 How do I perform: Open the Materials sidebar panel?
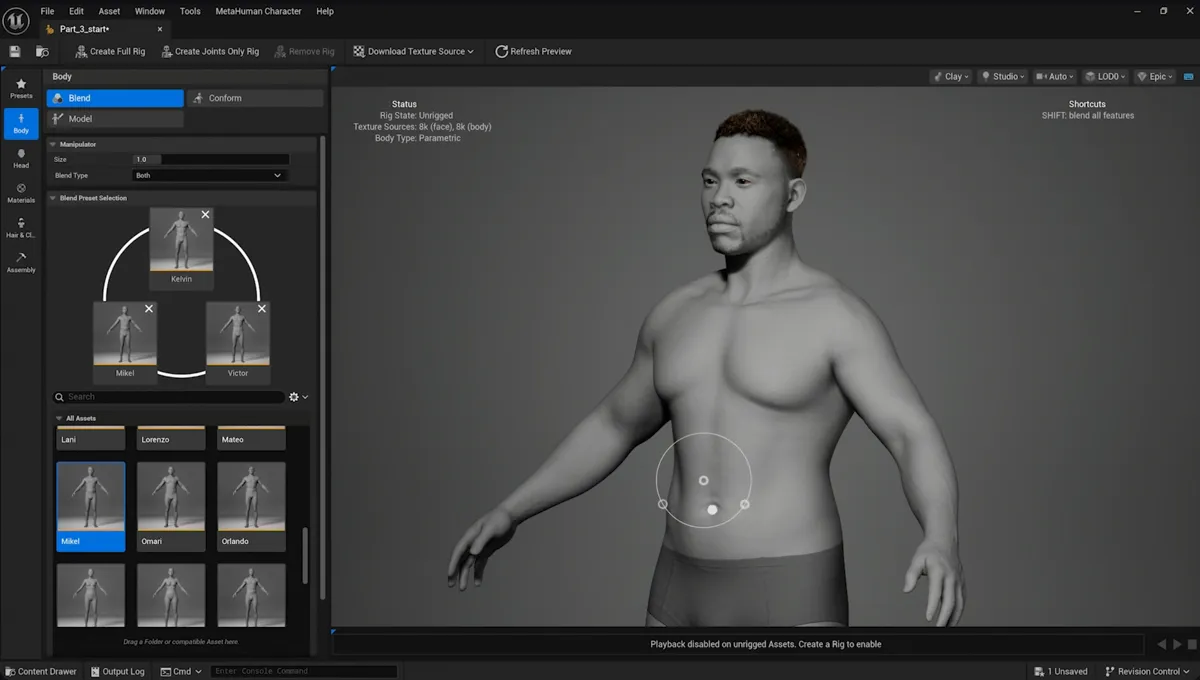21,193
